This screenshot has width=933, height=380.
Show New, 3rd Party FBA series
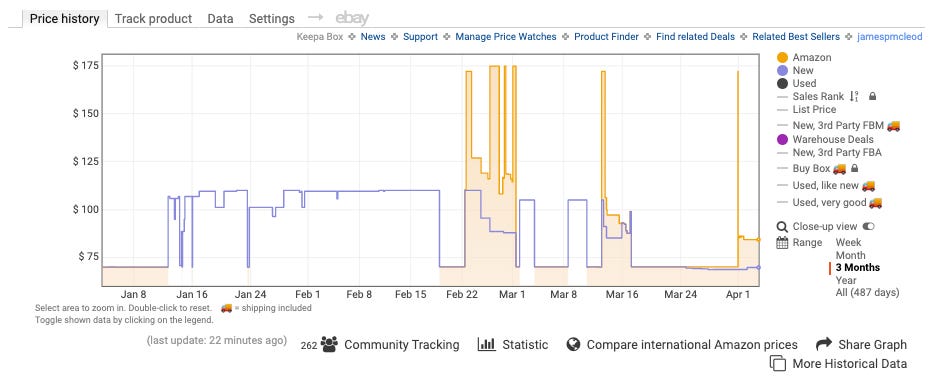click(x=829, y=153)
